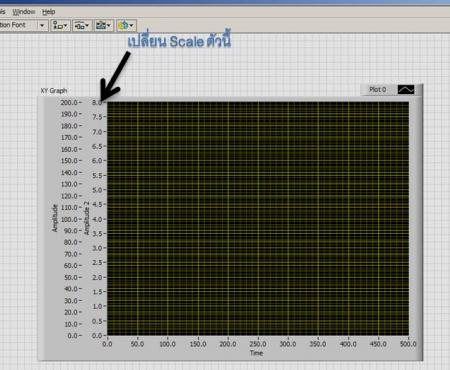Click the Plot 0 line style sample

(406, 90)
